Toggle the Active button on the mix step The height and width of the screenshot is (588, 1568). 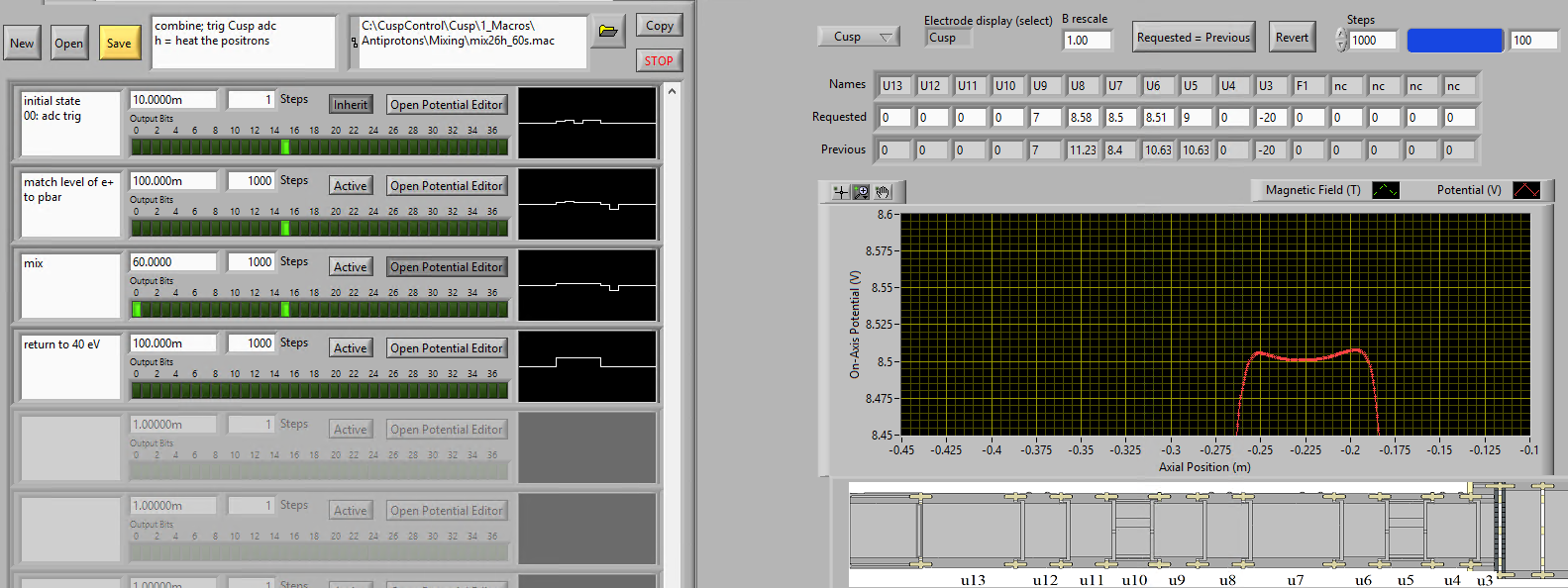pos(351,267)
